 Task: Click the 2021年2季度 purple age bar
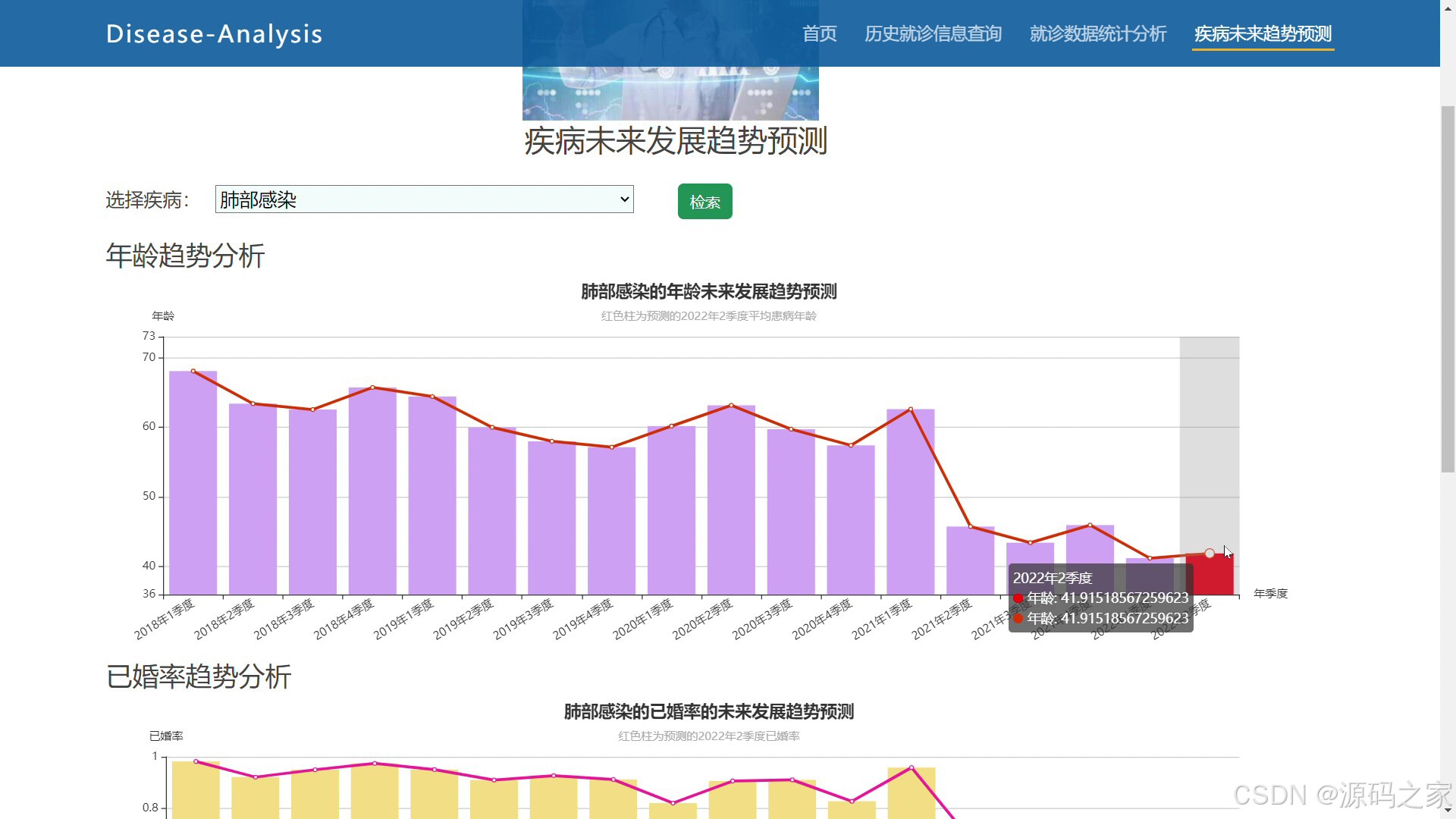(970, 561)
